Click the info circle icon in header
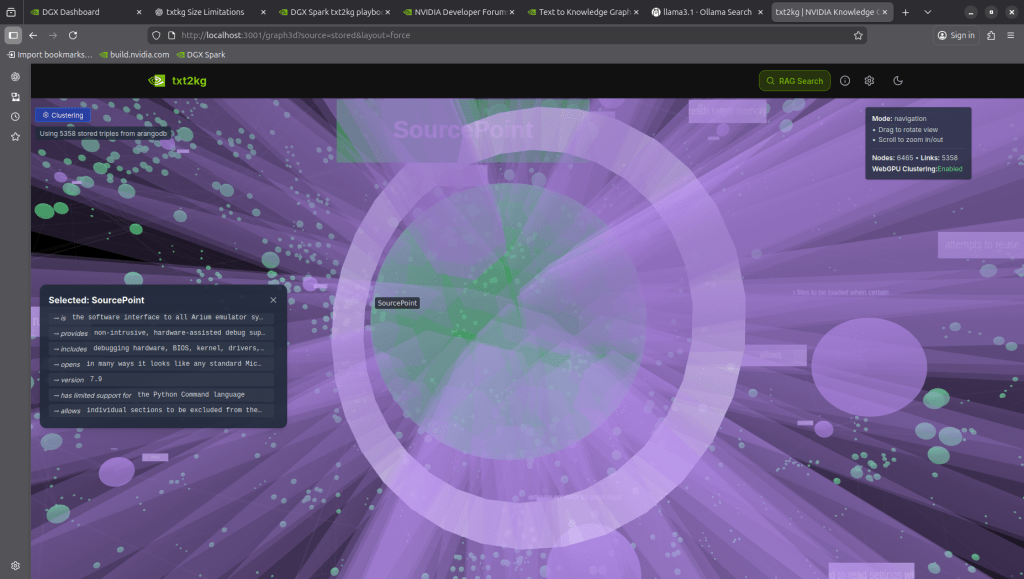This screenshot has width=1024, height=579. click(x=844, y=81)
